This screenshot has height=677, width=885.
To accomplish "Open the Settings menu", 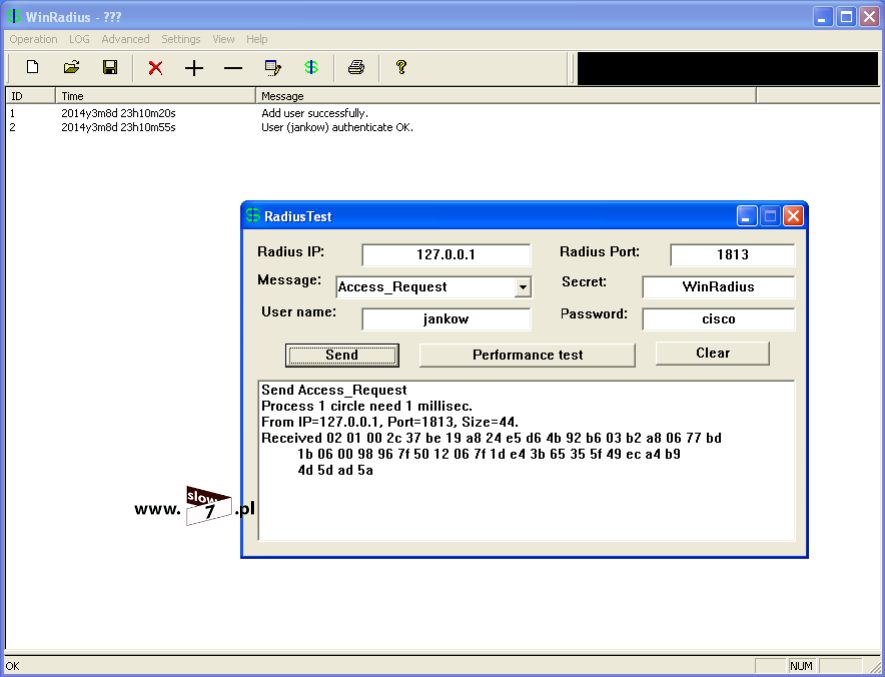I will point(181,39).
